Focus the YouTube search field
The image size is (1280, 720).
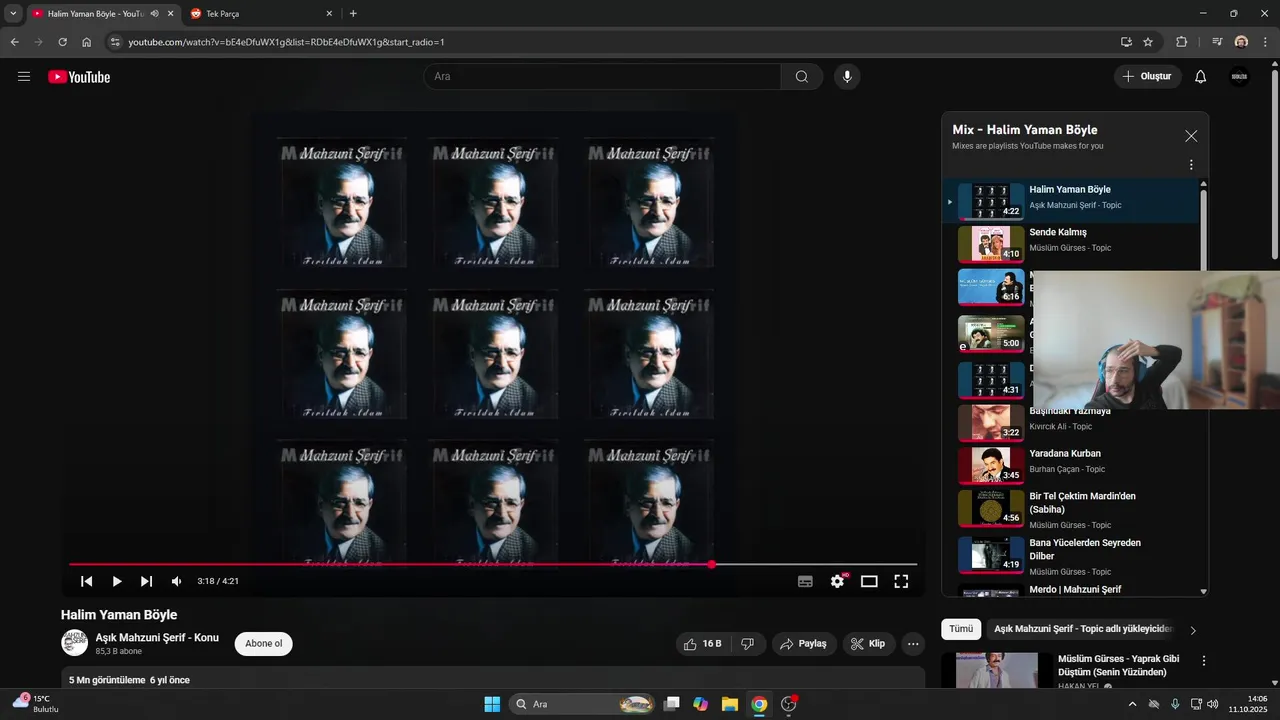602,77
